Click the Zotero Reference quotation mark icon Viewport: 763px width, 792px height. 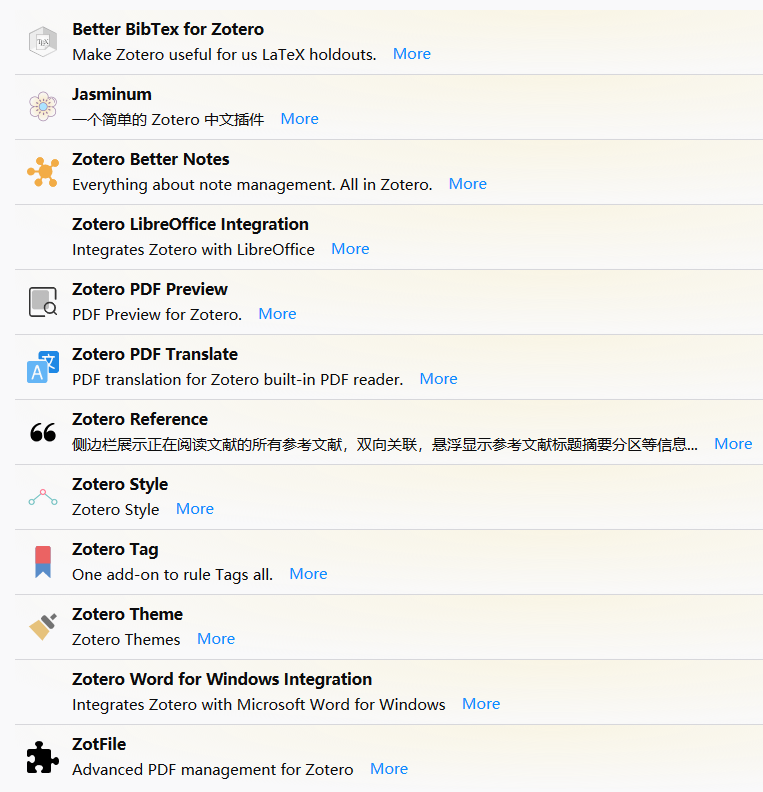coord(43,432)
